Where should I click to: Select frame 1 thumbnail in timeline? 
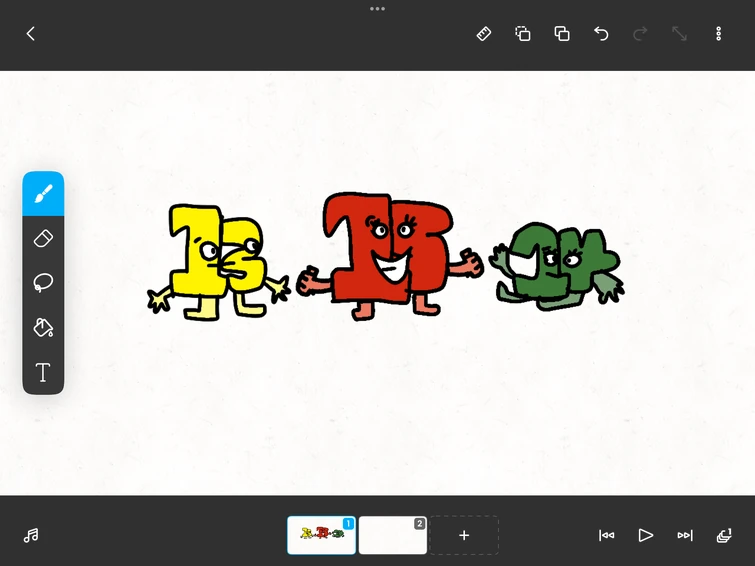321,535
